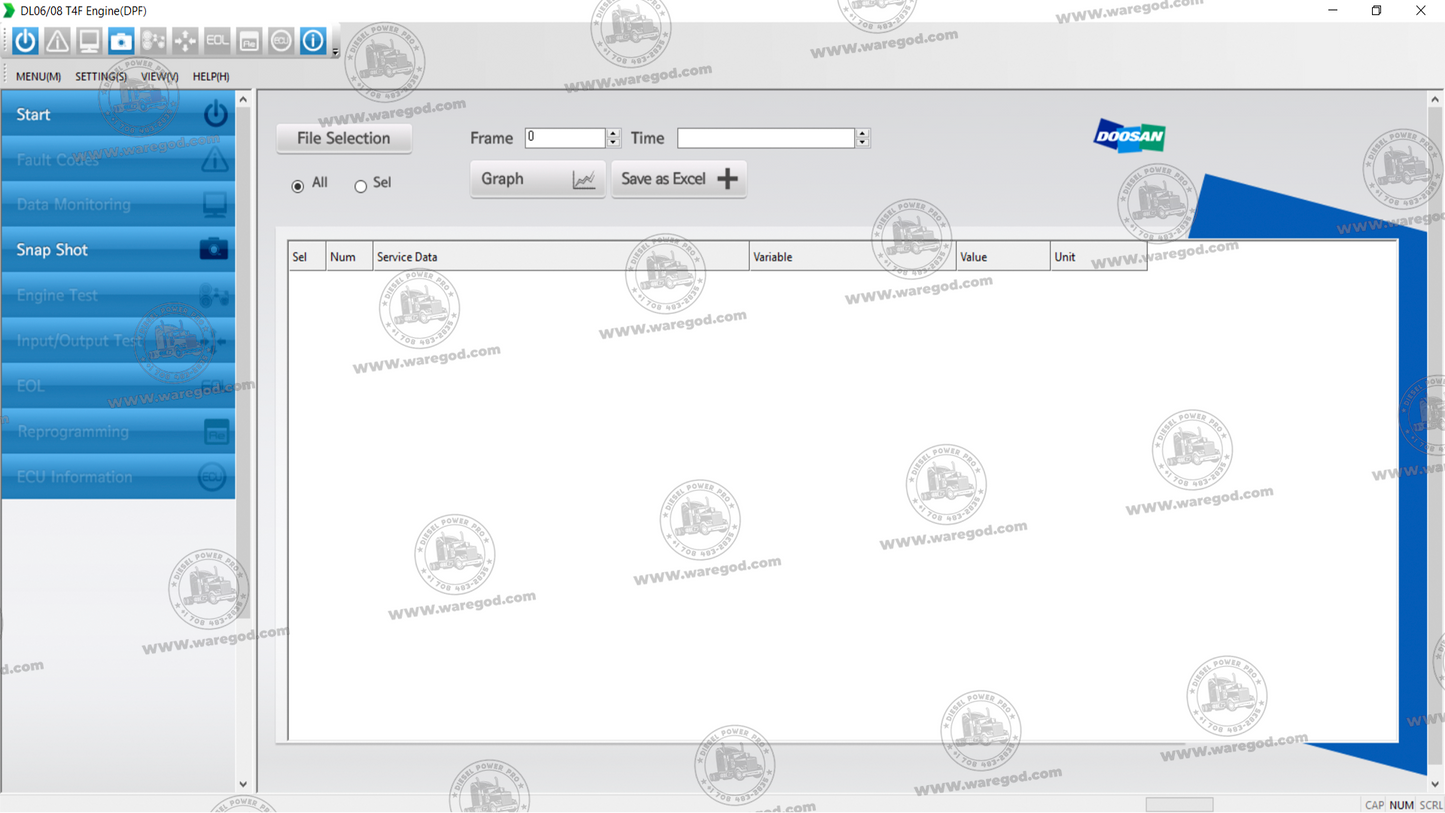Click the fault codes warning triangle toolbar icon
1445x813 pixels.
point(57,41)
